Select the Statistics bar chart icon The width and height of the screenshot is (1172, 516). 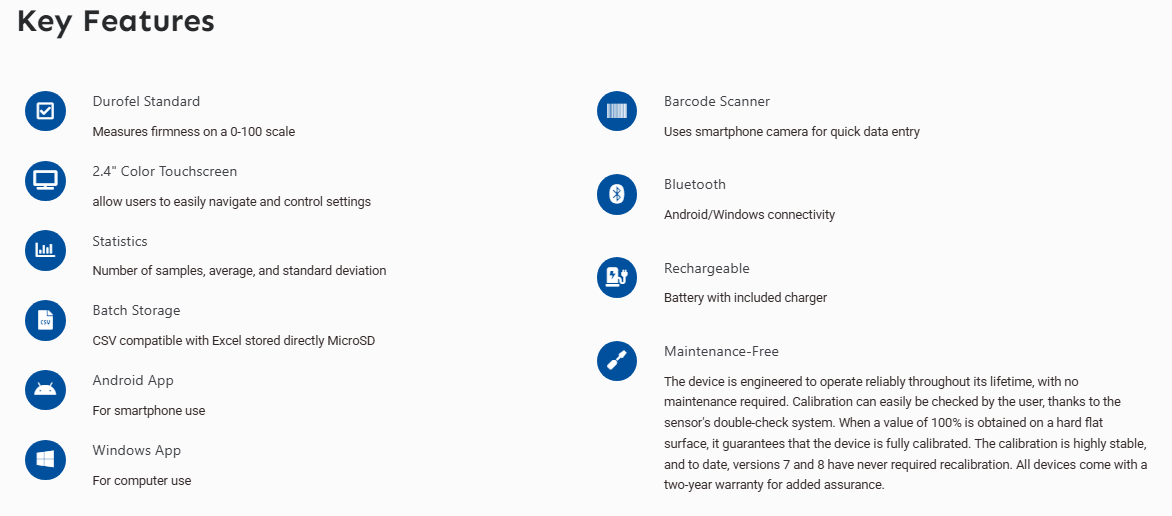tap(46, 251)
